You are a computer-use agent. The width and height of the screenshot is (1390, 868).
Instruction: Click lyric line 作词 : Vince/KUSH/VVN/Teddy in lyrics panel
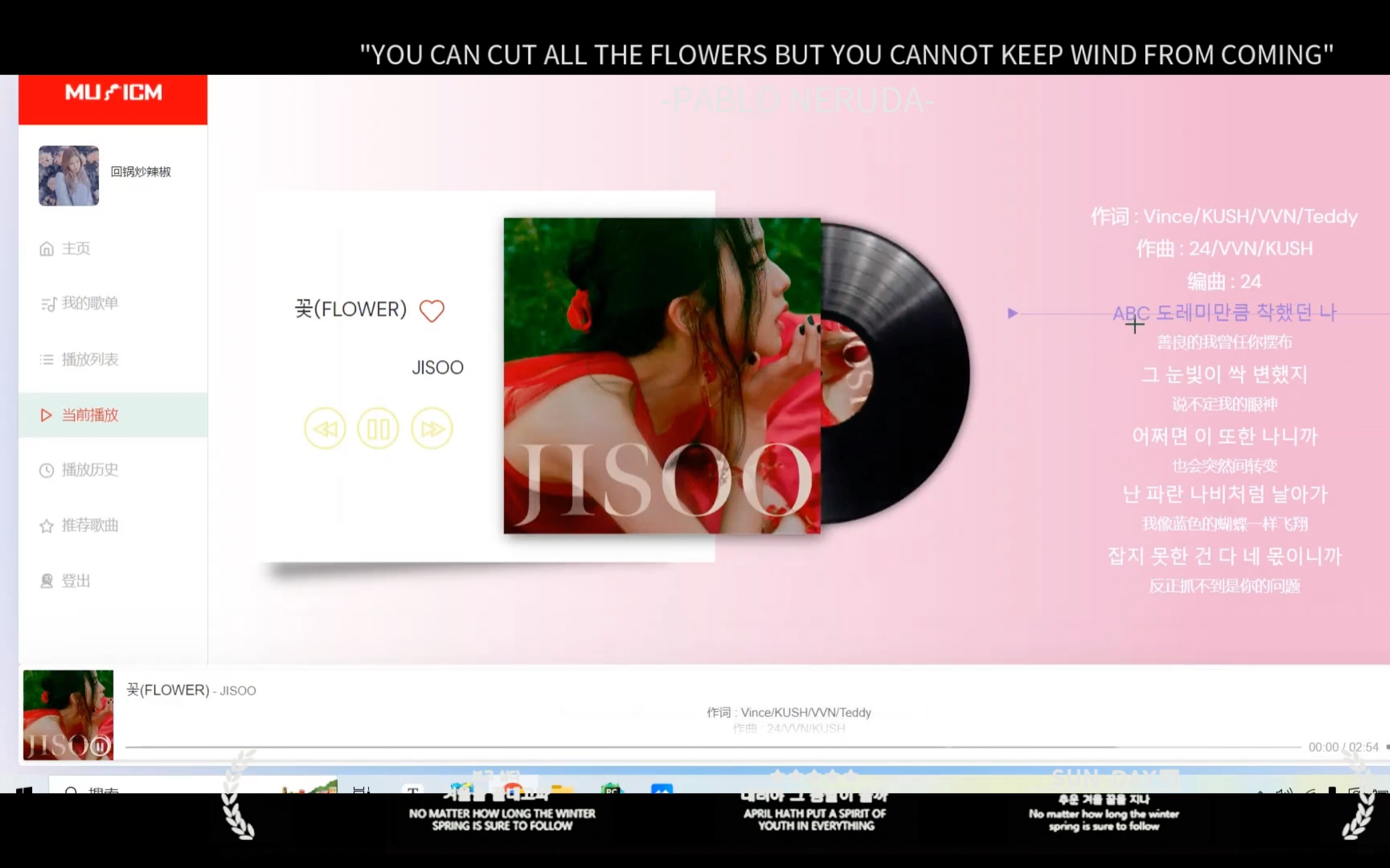(x=1224, y=216)
